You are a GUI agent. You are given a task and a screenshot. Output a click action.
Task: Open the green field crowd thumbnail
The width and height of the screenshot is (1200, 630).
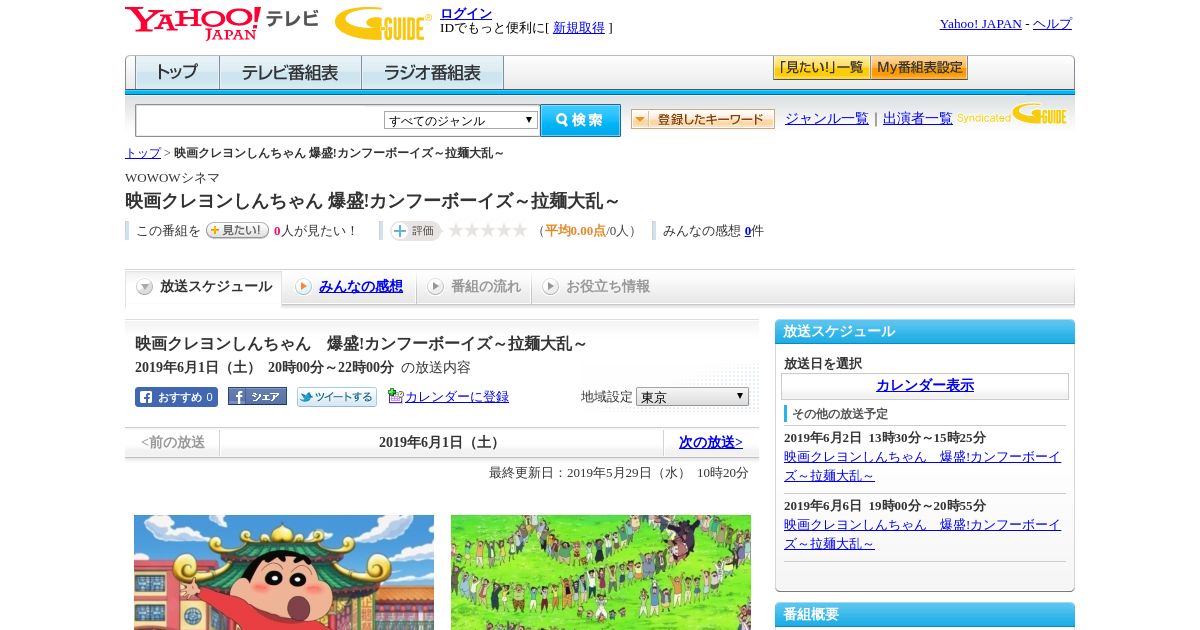(x=601, y=572)
